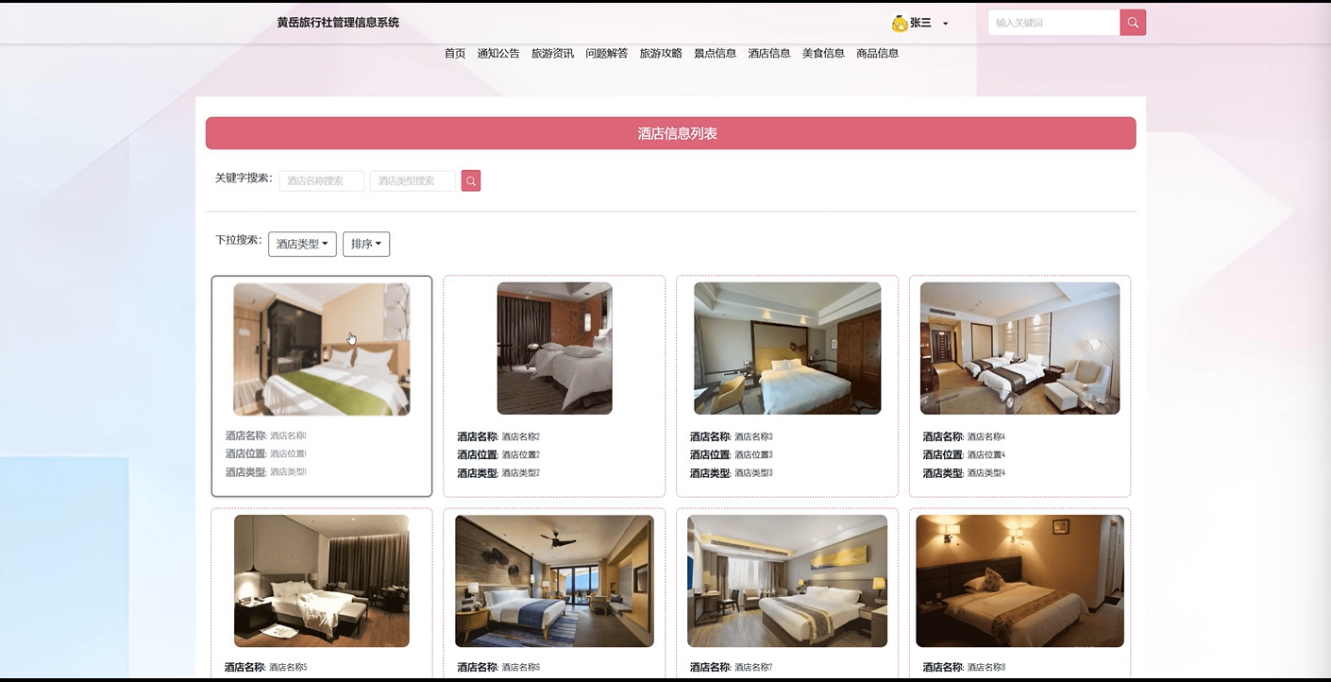Click the text 酒店类型3

click(754, 473)
